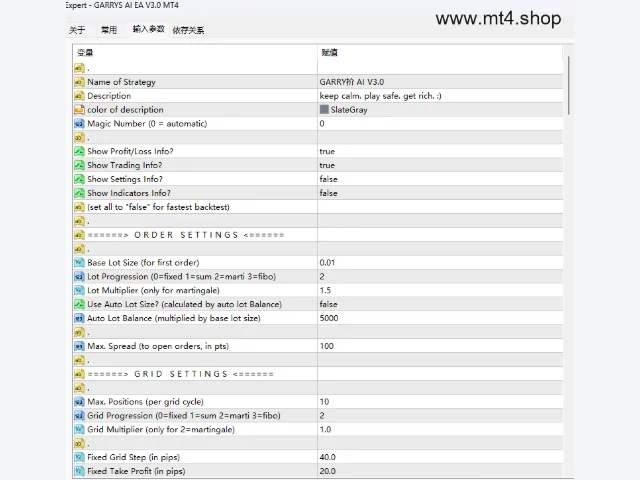Click the double icon beside Fixed Take Profit
Viewport: 640px width, 480px height.
(x=79, y=471)
